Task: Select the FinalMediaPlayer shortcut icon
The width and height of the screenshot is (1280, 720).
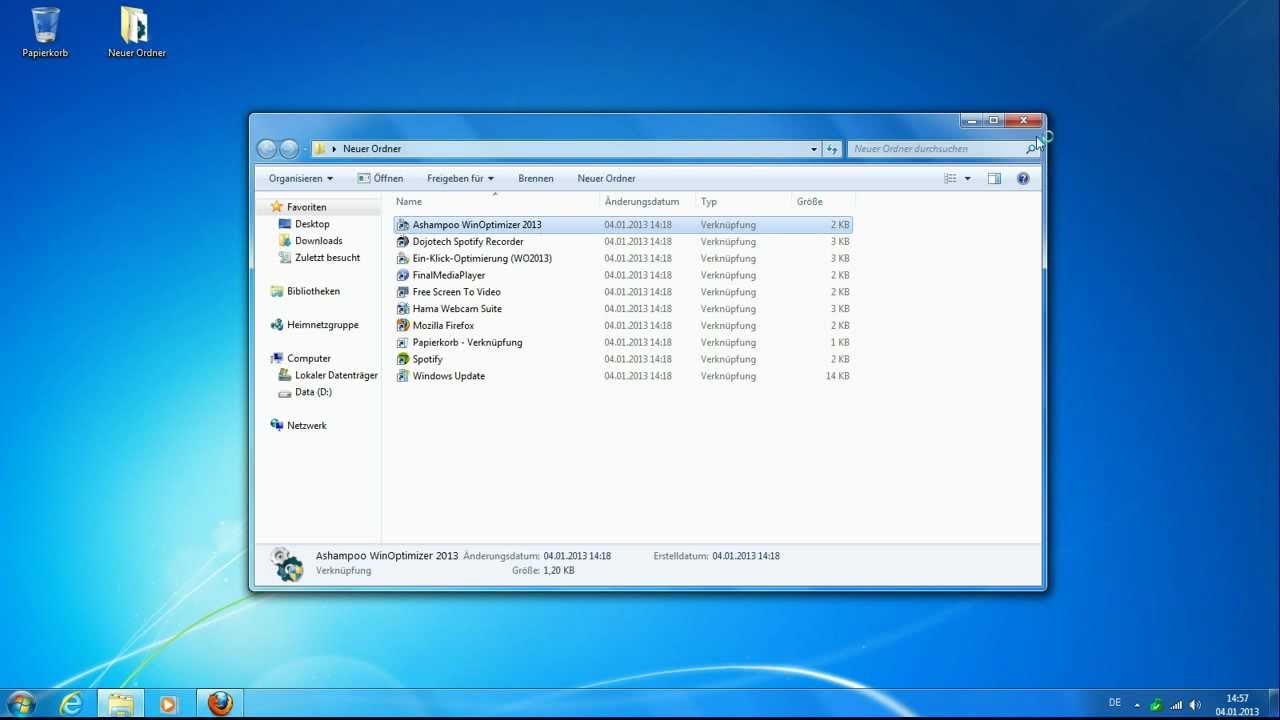Action: 403,275
